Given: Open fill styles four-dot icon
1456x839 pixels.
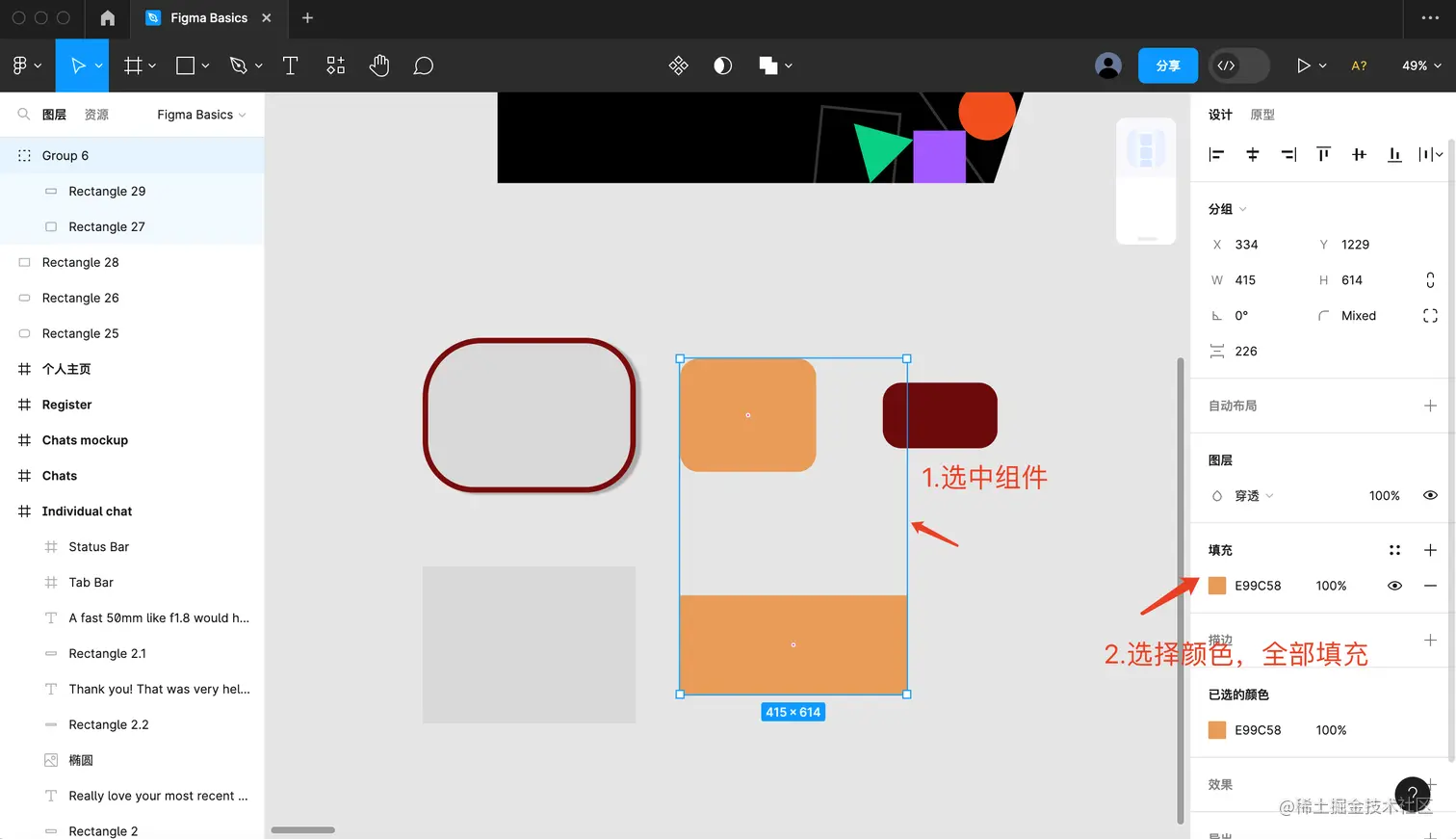Looking at the screenshot, I should click(x=1394, y=550).
